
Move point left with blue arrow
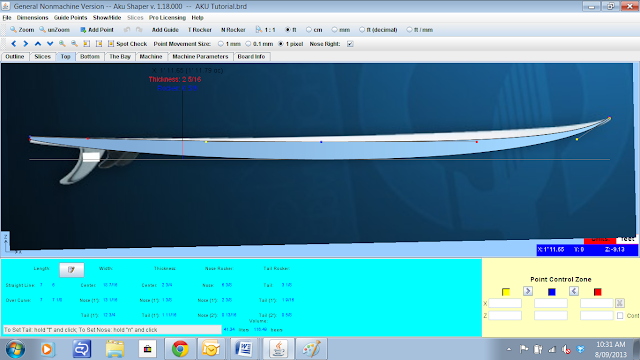(13, 44)
